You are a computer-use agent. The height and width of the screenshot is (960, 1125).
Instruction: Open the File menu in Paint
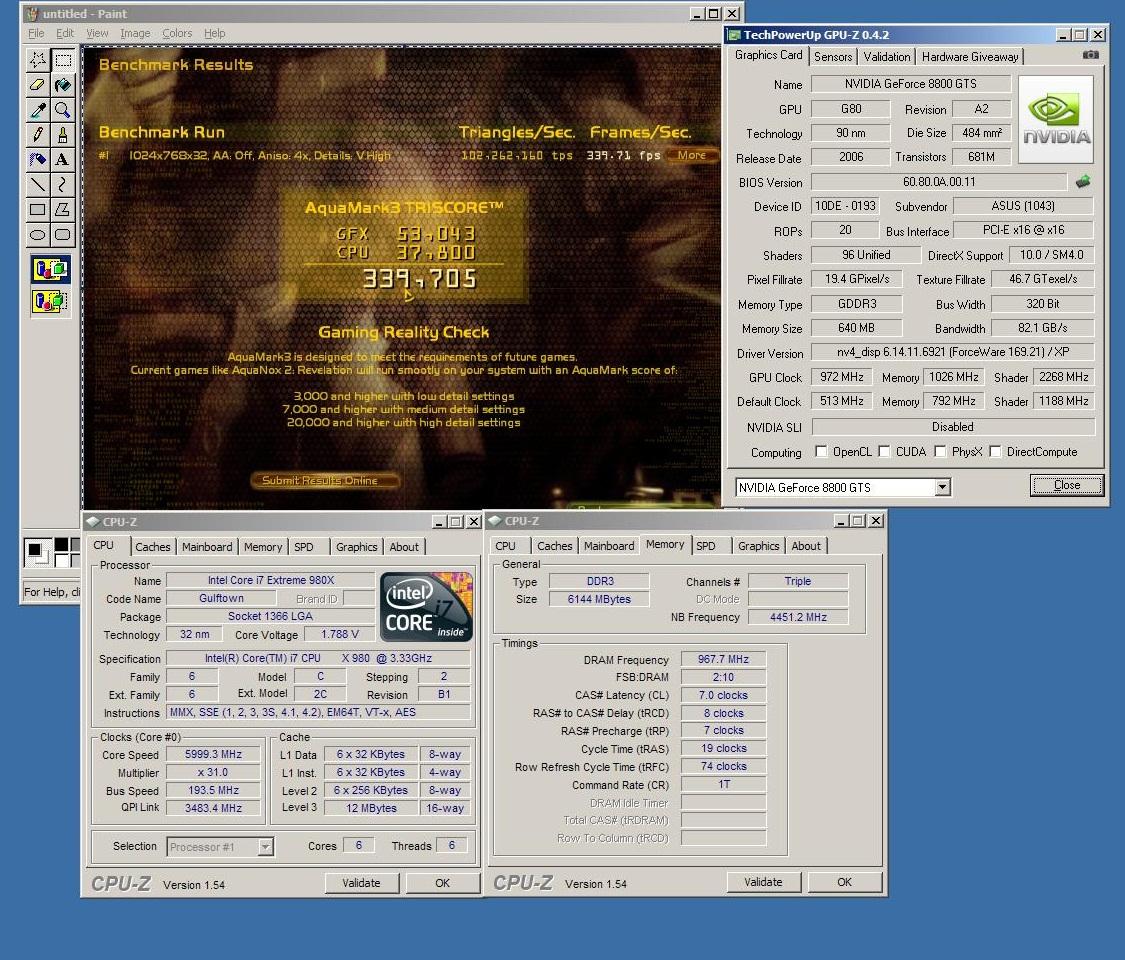click(x=36, y=33)
